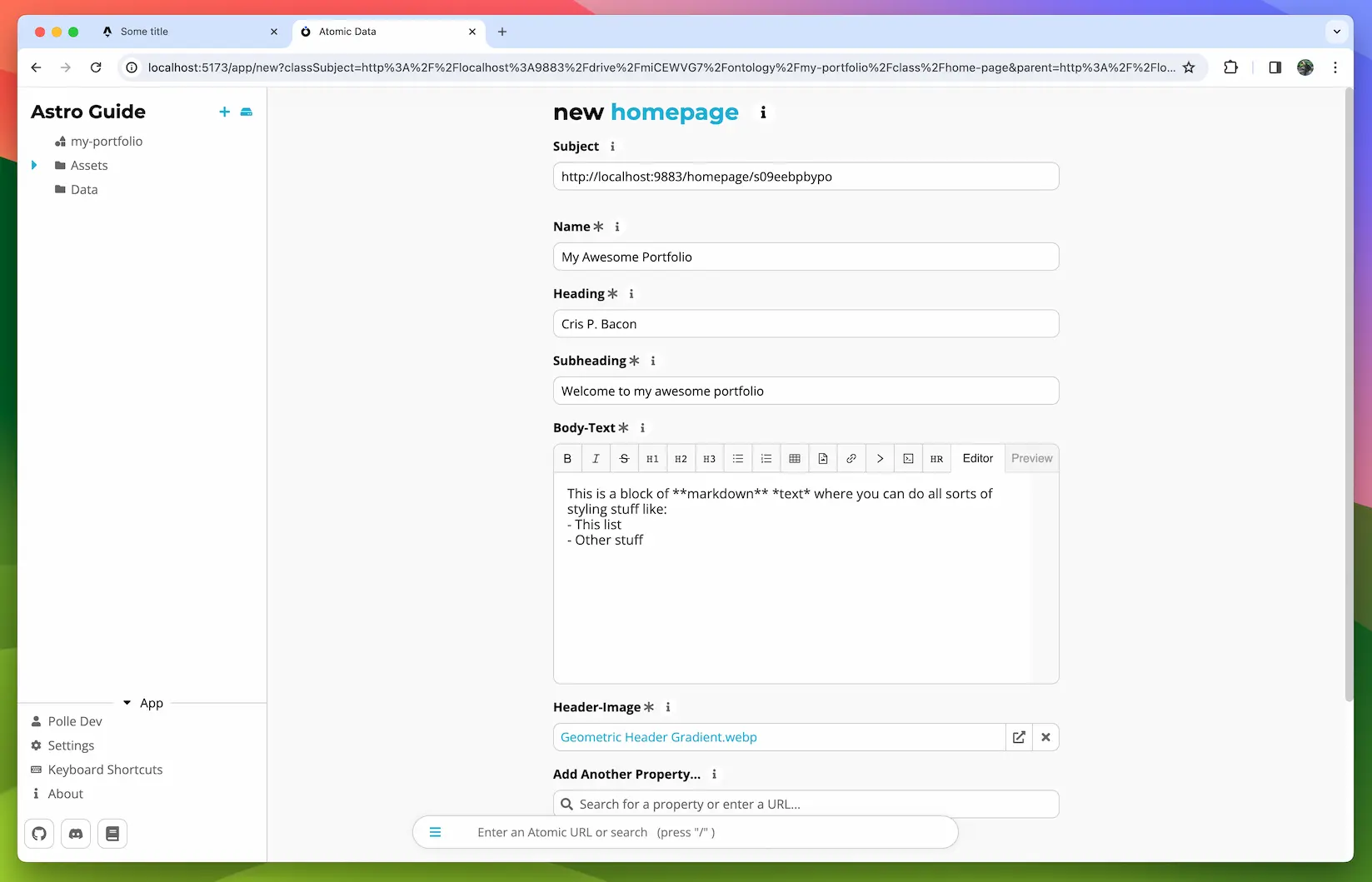Open the Header-Image resource in new view
1372x882 pixels.
pos(1019,737)
